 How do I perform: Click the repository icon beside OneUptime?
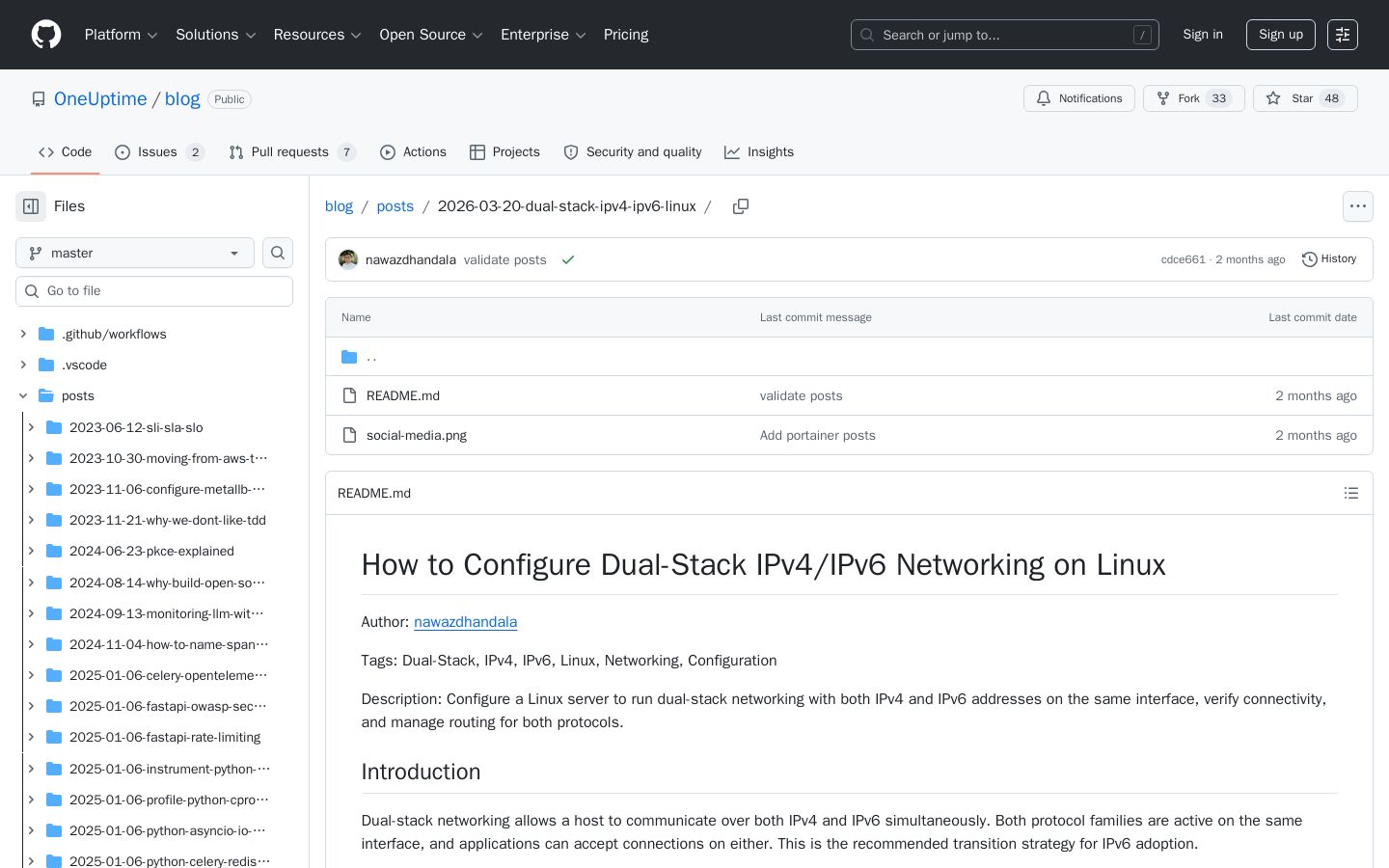(x=39, y=99)
